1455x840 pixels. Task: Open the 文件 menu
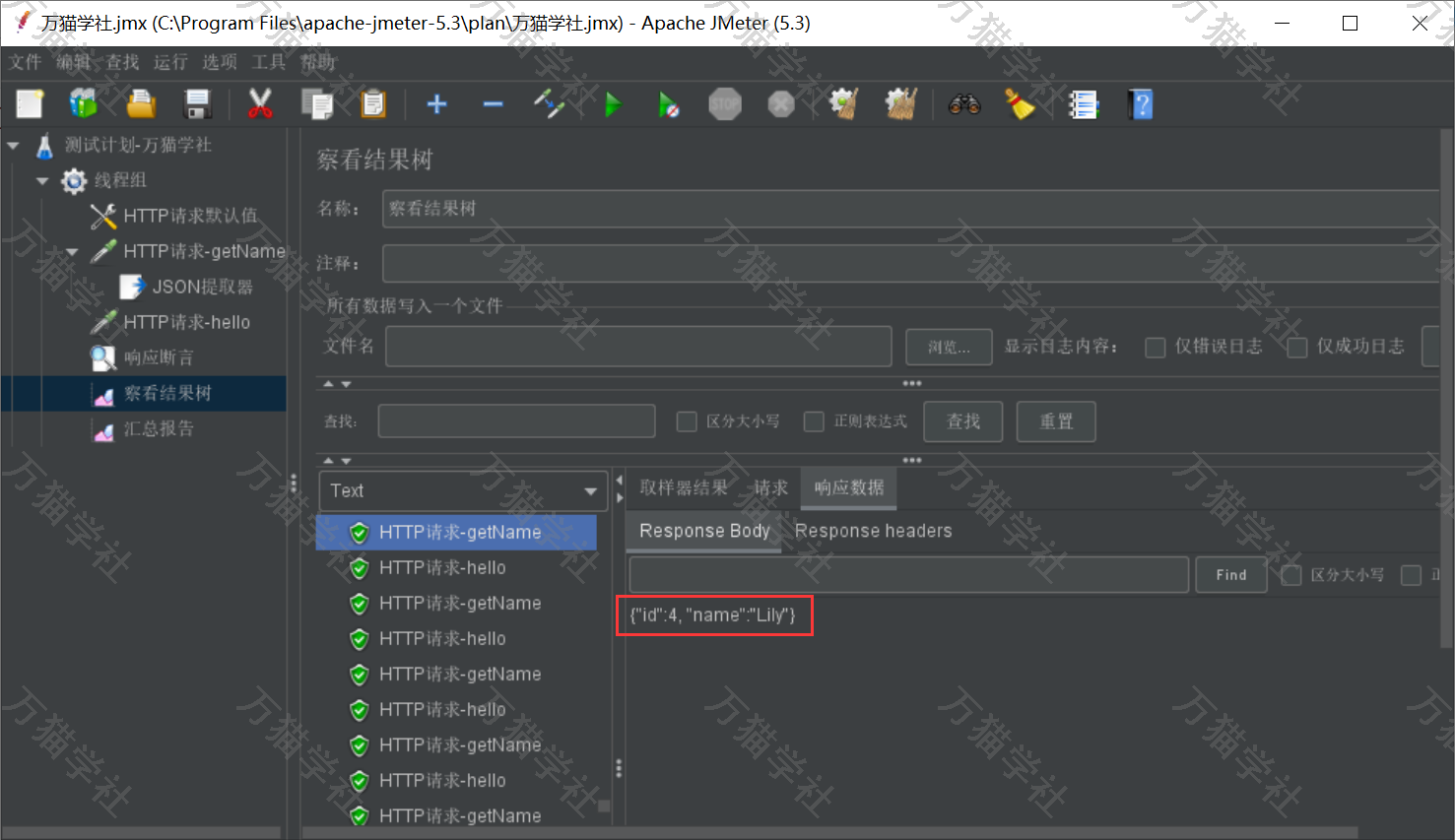click(26, 62)
